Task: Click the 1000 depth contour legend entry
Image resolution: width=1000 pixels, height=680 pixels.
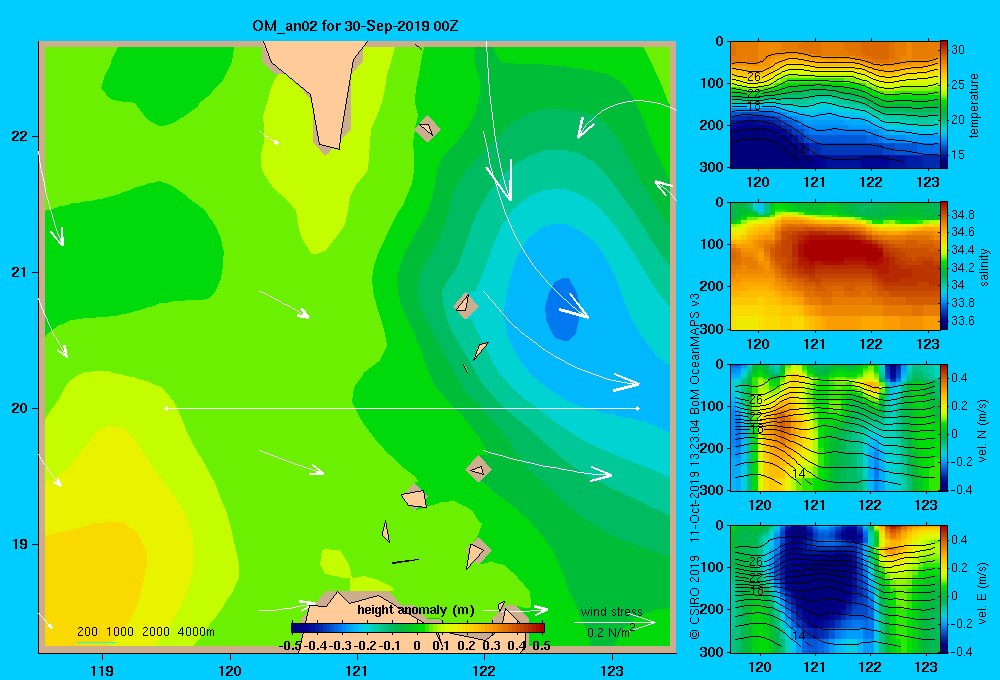Action: [120, 632]
